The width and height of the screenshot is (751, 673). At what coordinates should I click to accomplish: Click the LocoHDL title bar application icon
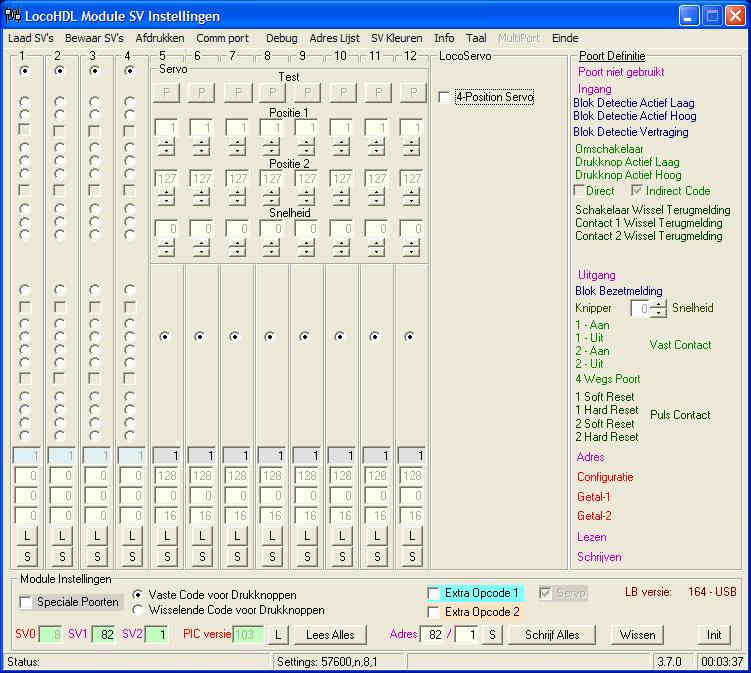[12, 16]
